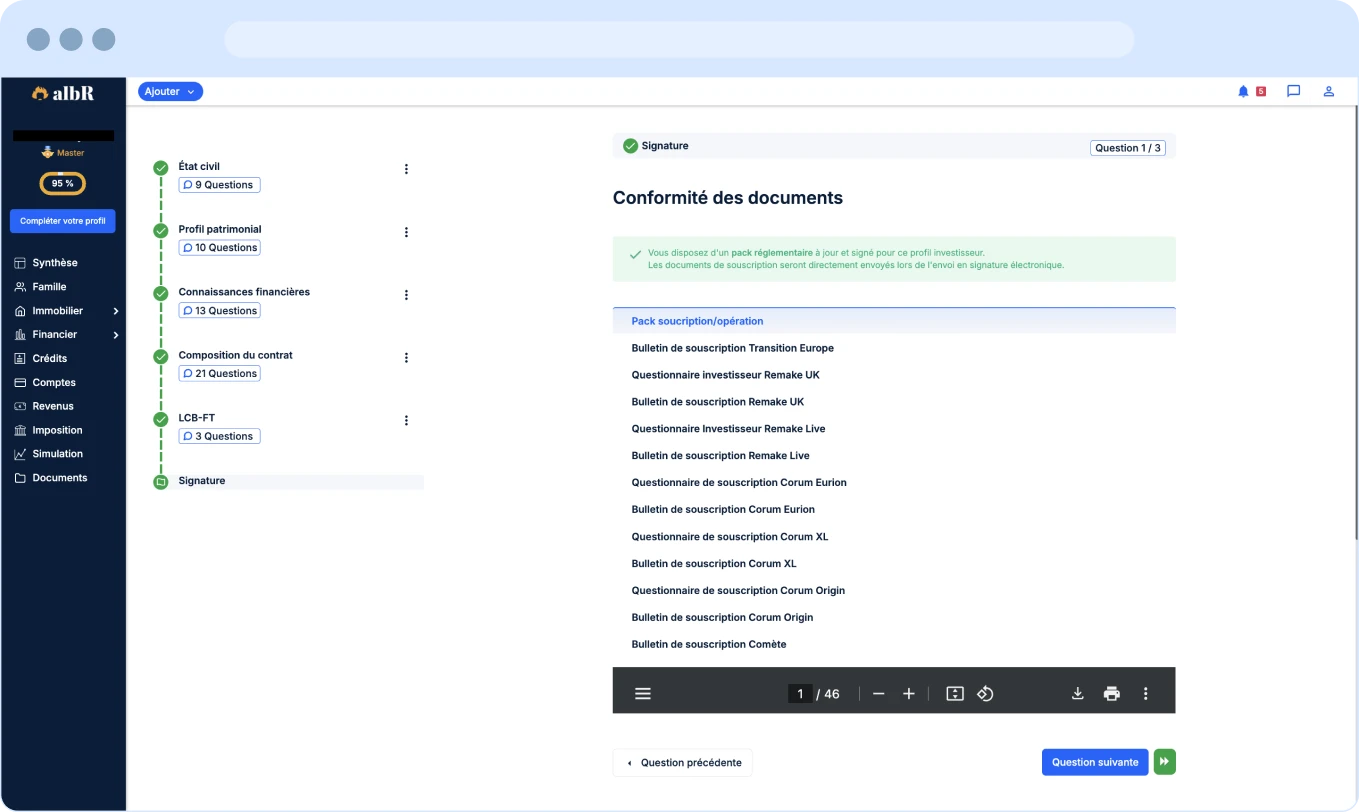Print the PDF document
Screen dimensions: 1360x812
(1111, 693)
